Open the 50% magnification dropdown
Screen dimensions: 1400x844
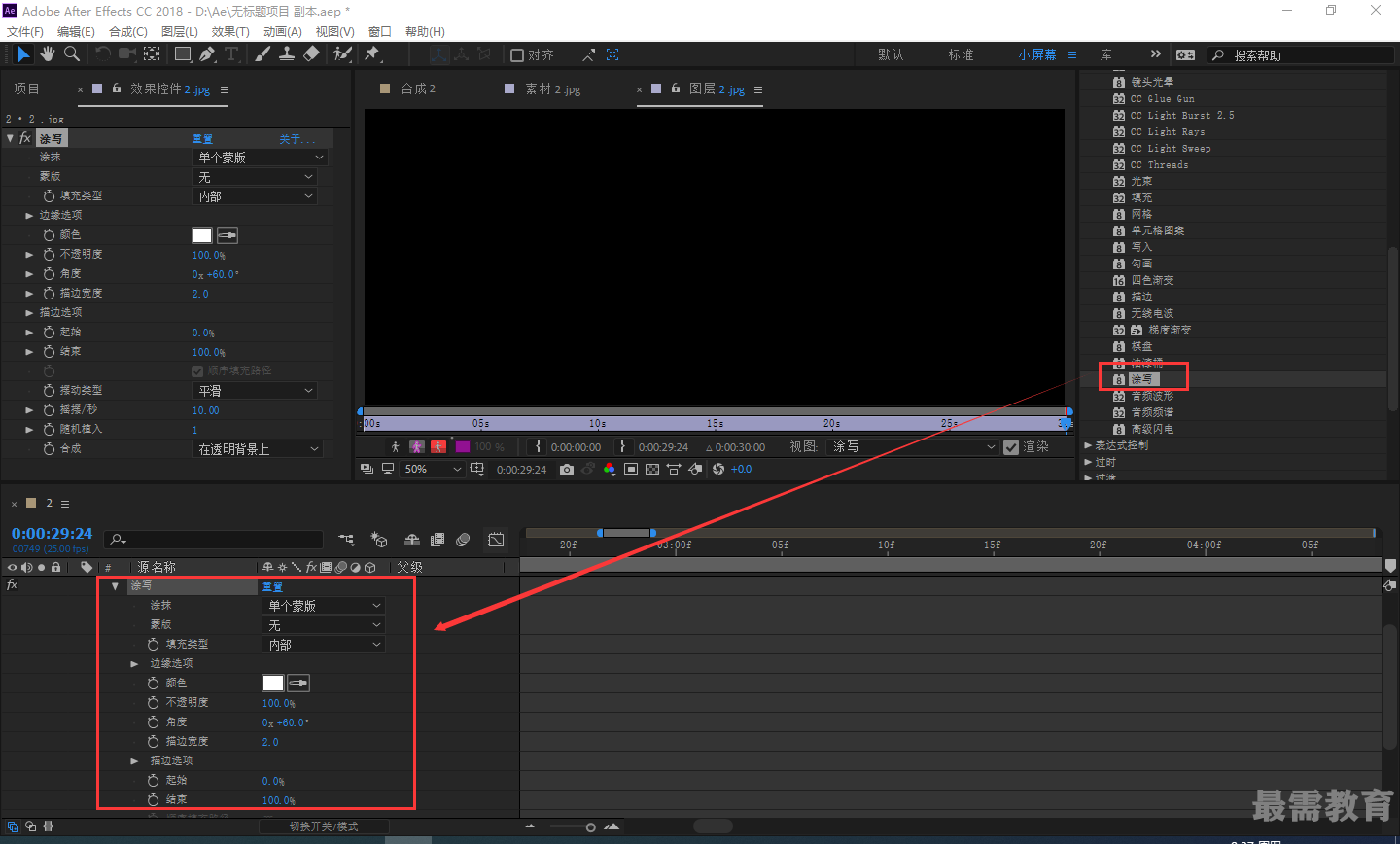point(433,469)
